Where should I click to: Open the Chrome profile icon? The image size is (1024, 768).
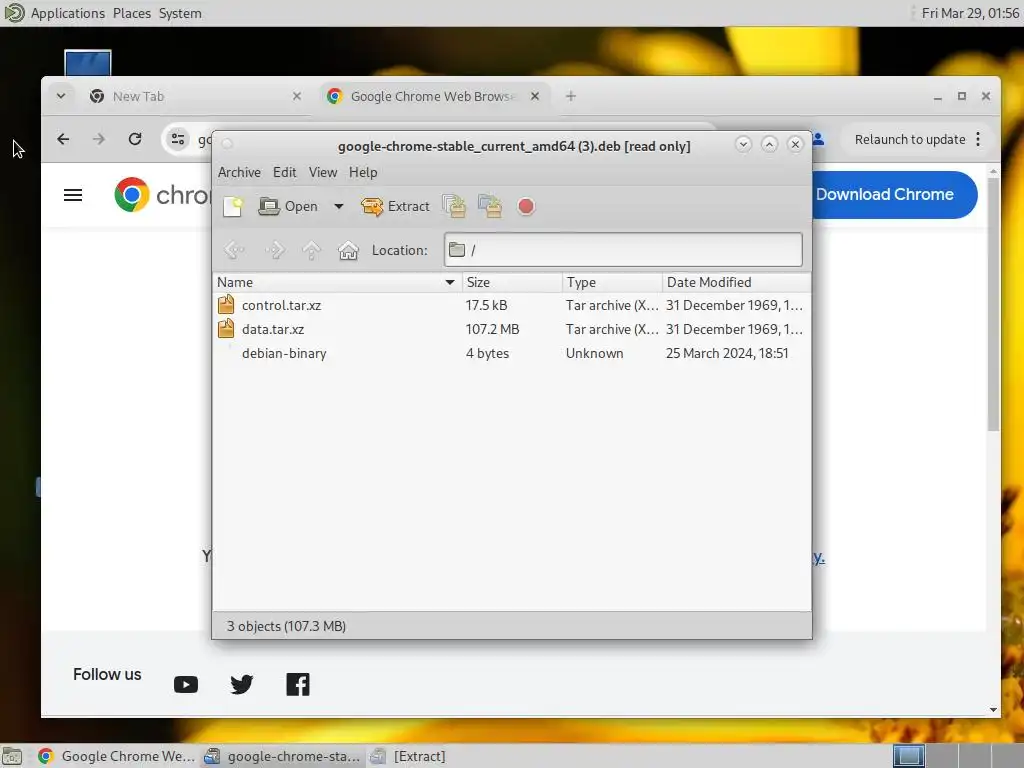[819, 139]
